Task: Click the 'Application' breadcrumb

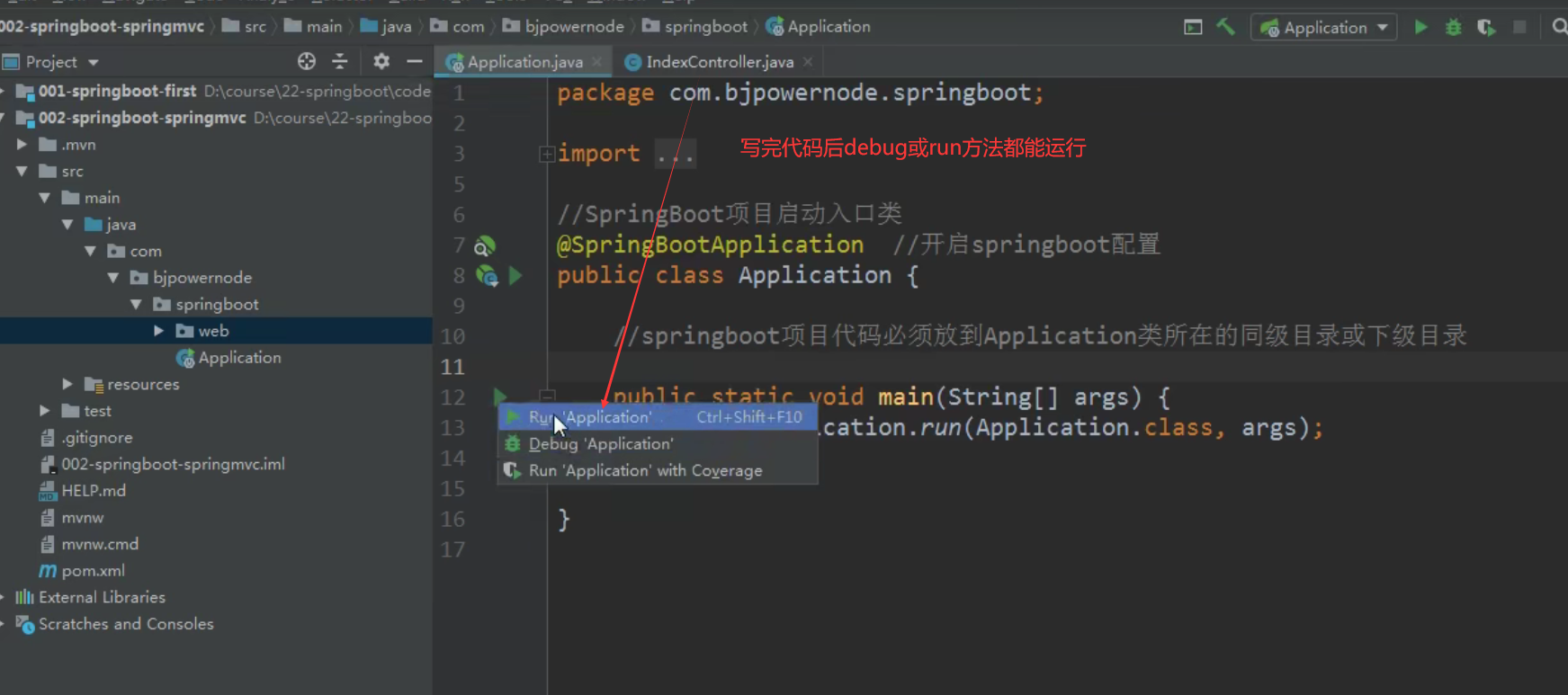Action: [819, 26]
